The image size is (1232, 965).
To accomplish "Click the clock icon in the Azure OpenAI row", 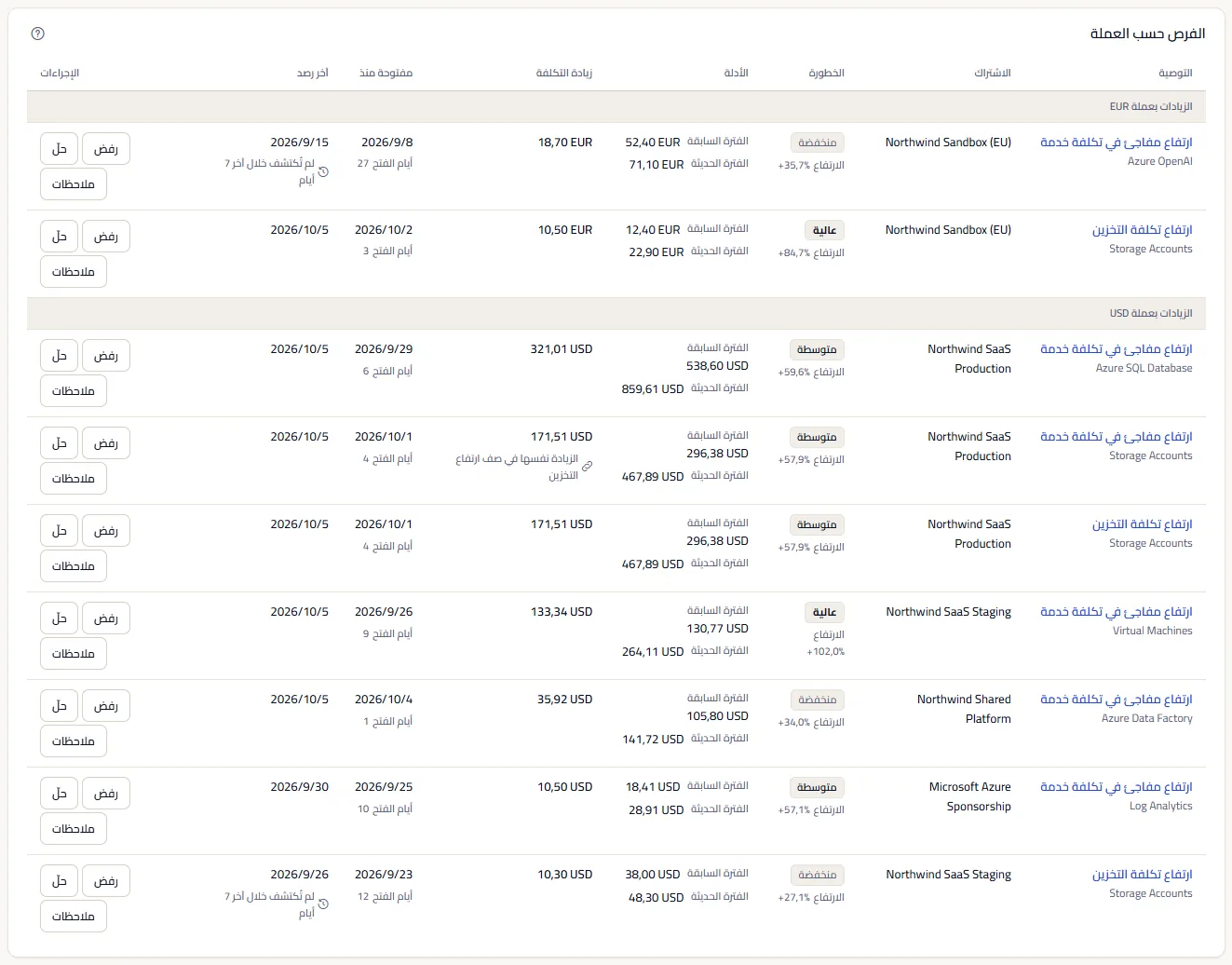I will click(x=323, y=171).
